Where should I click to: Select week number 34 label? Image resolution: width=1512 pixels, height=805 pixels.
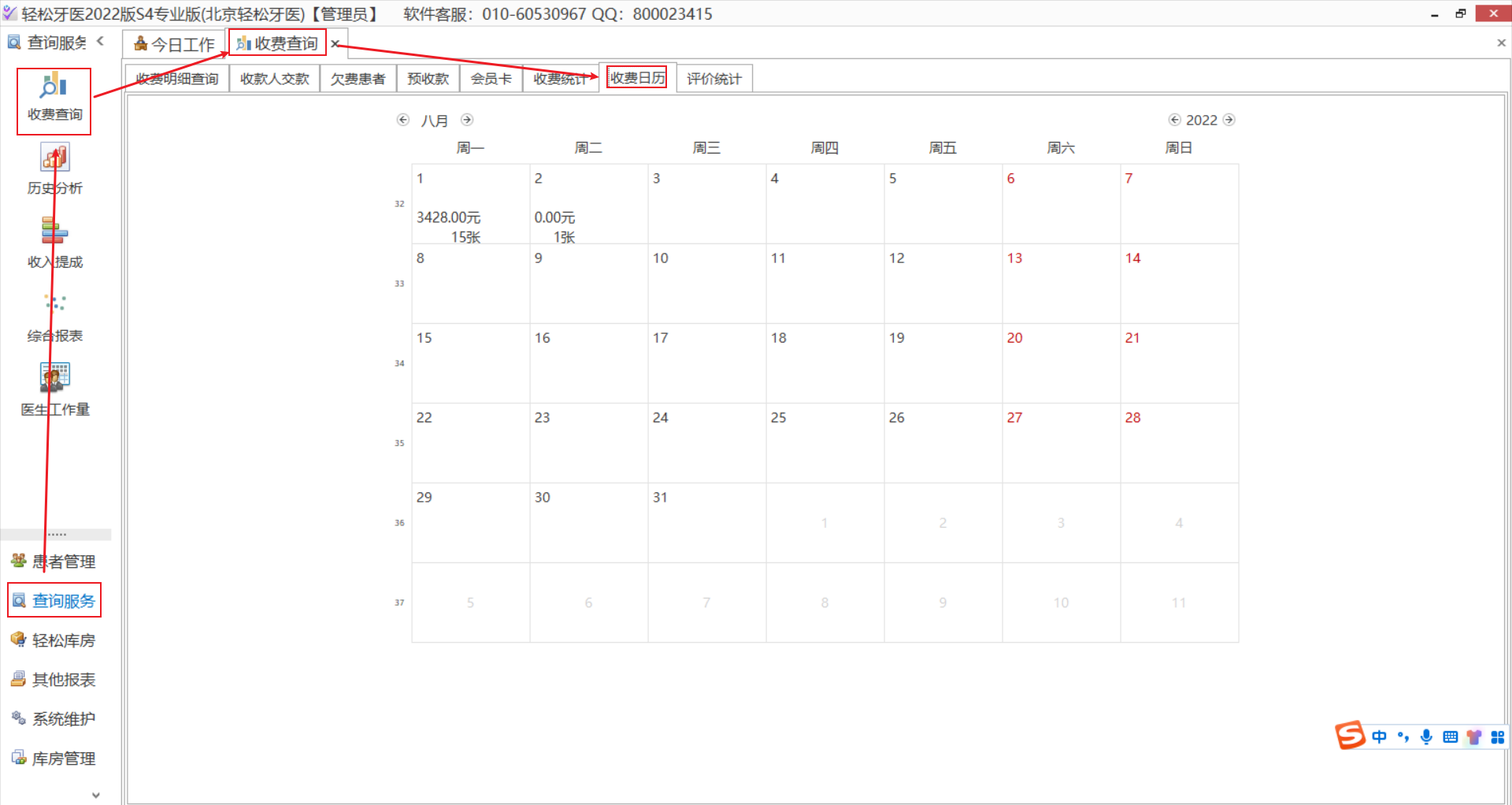coord(399,363)
